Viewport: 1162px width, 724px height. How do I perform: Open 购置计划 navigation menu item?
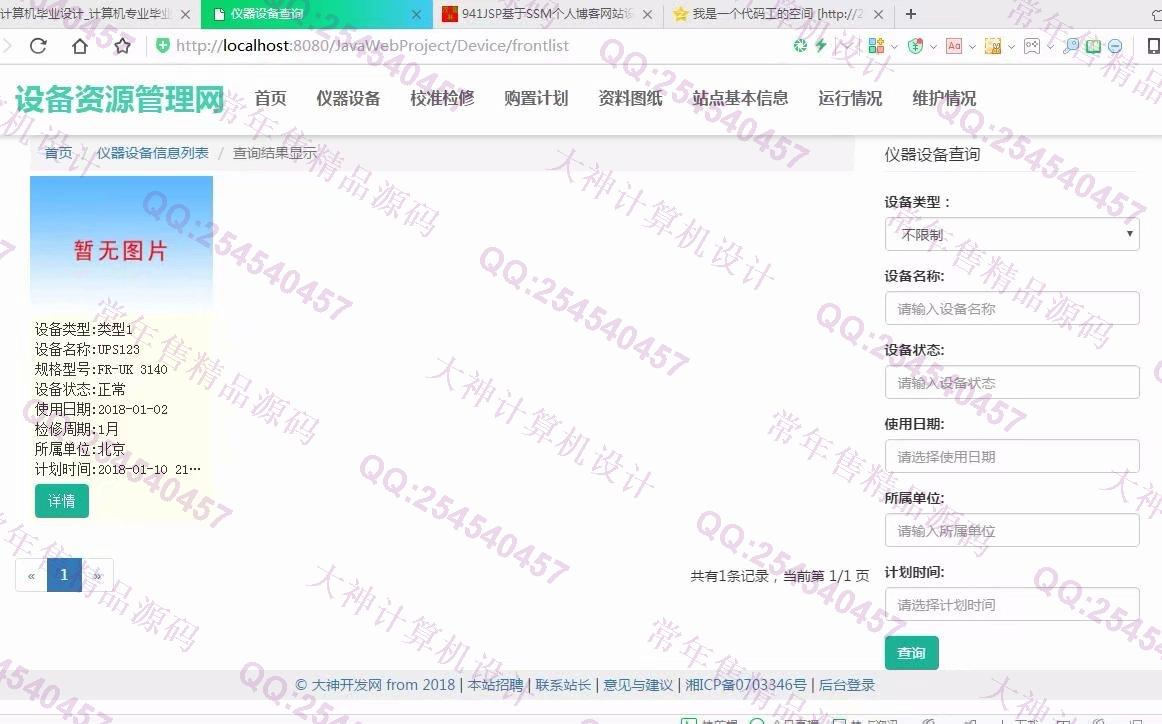pyautogui.click(x=536, y=98)
